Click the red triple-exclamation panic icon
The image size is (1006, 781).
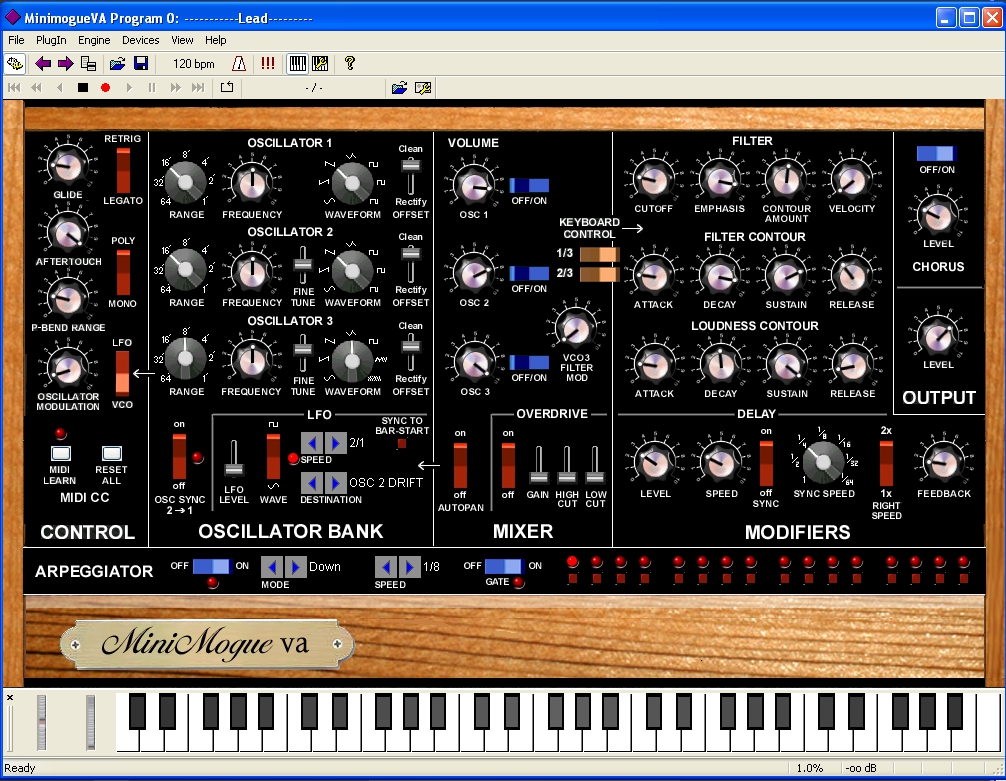click(x=268, y=64)
